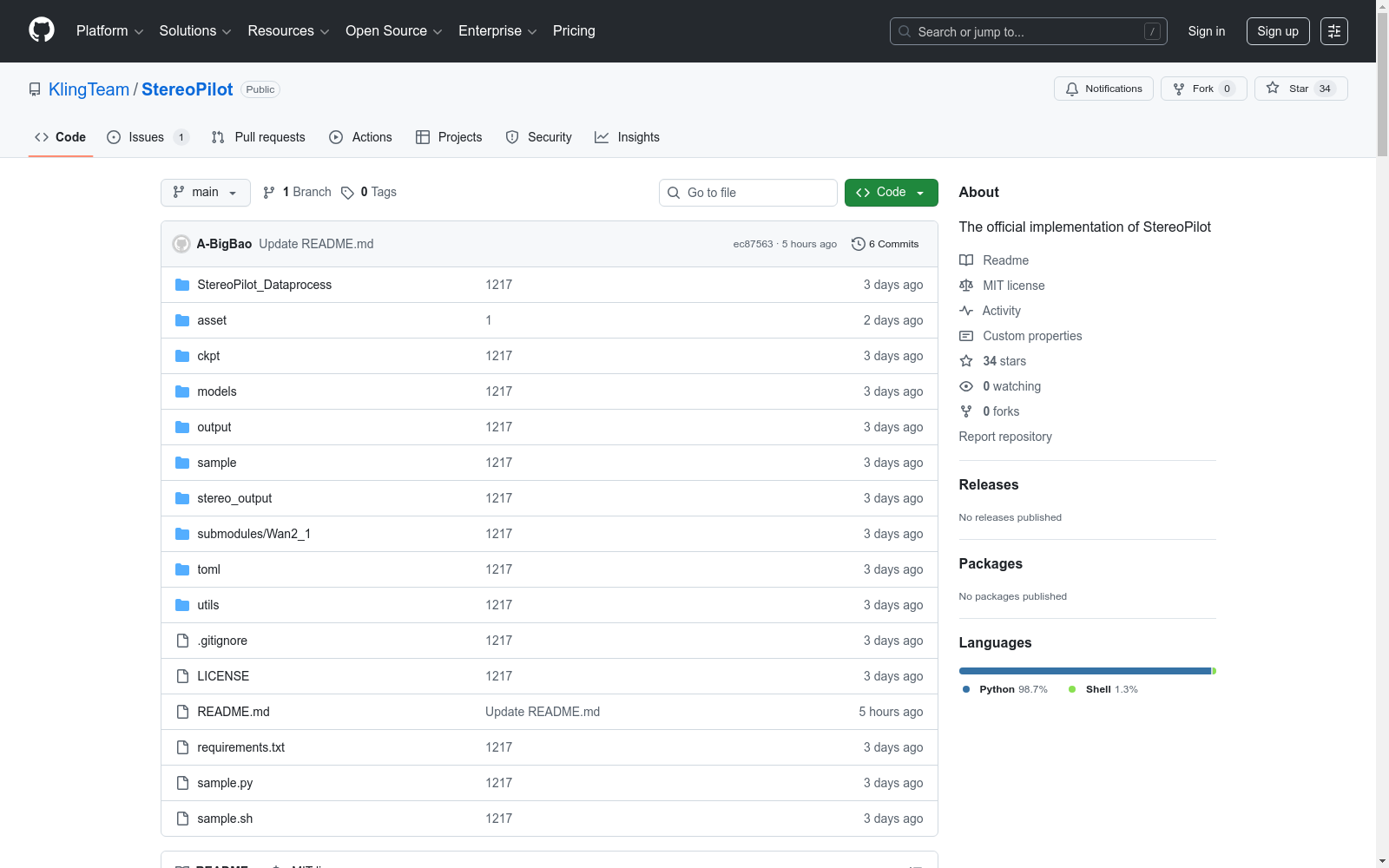Expand the Platform menu
Image resolution: width=1389 pixels, height=868 pixels.
click(110, 31)
